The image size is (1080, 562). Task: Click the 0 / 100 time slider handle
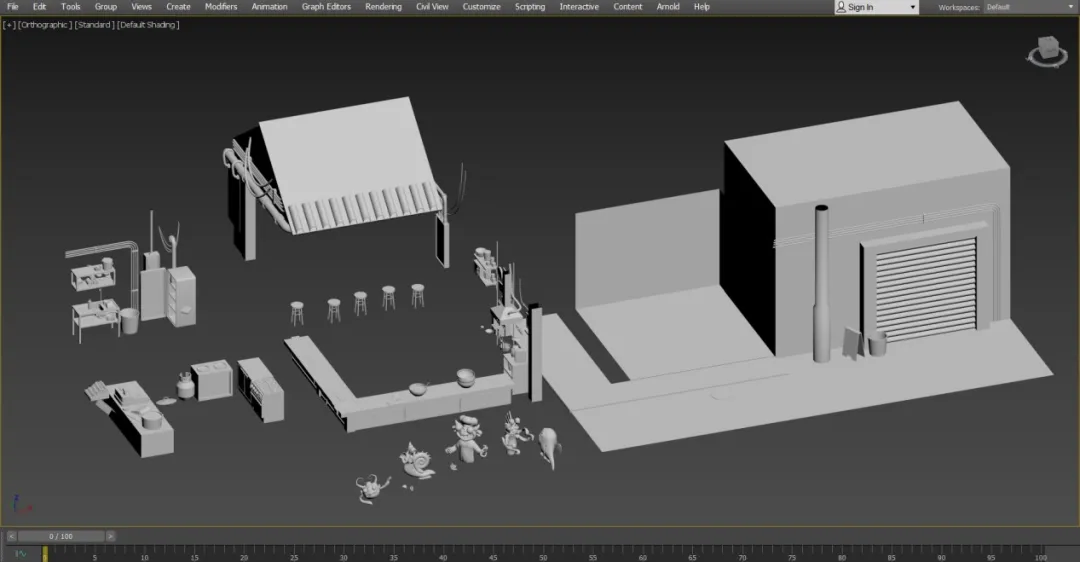pyautogui.click(x=61, y=536)
